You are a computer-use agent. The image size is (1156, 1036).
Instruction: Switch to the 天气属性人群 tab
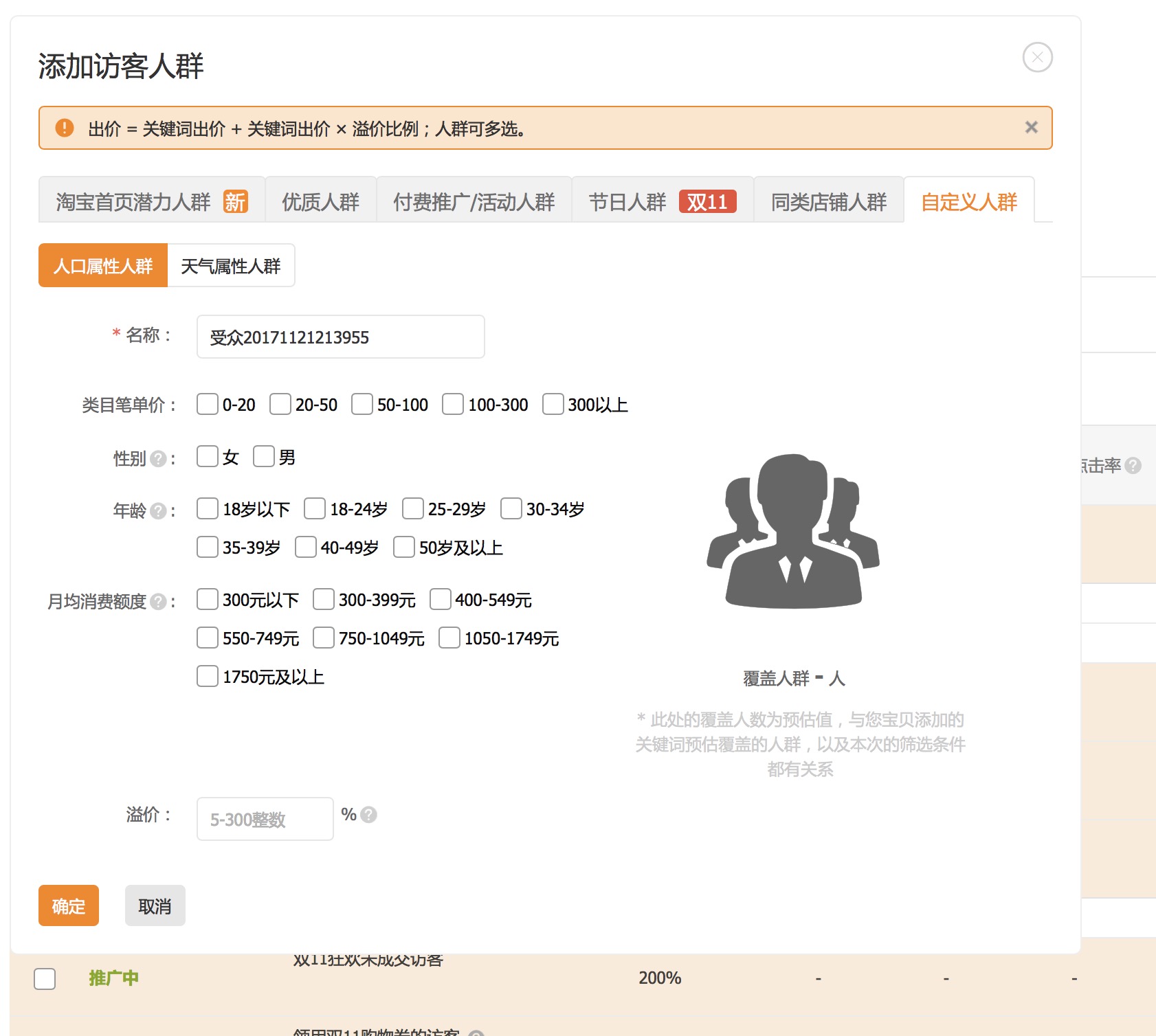(x=231, y=266)
